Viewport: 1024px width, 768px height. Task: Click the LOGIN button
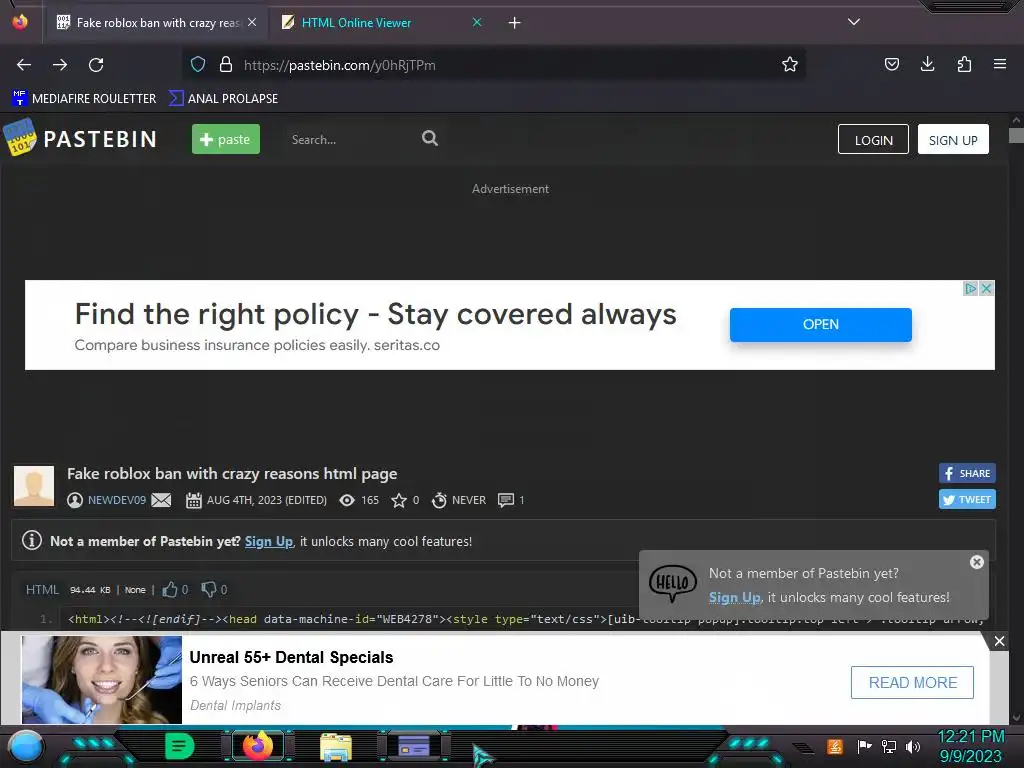pyautogui.click(x=873, y=140)
